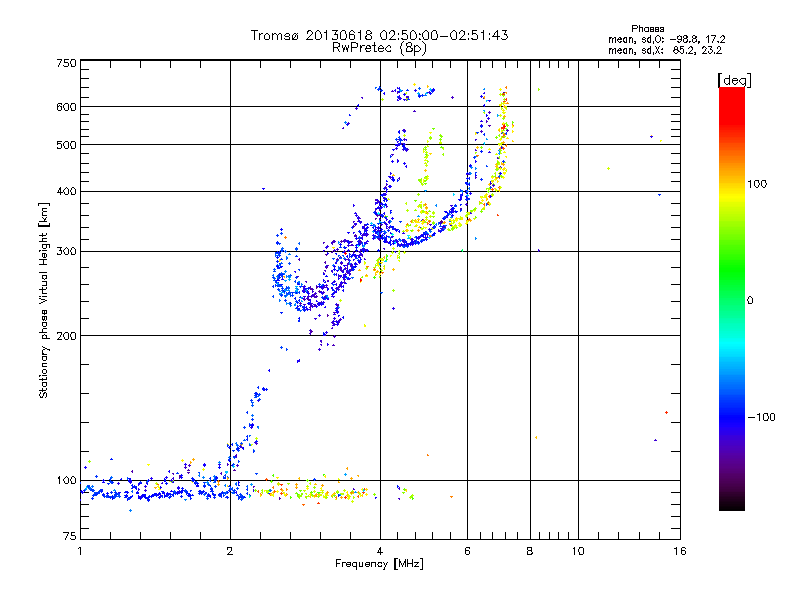Click the x-axis '10' tick label
800x600 pixels.
pyautogui.click(x=578, y=551)
